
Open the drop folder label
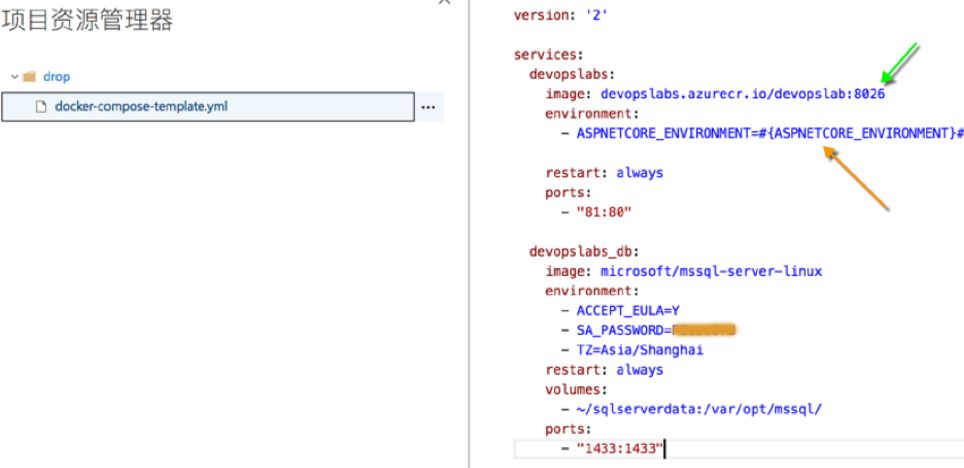click(x=57, y=77)
